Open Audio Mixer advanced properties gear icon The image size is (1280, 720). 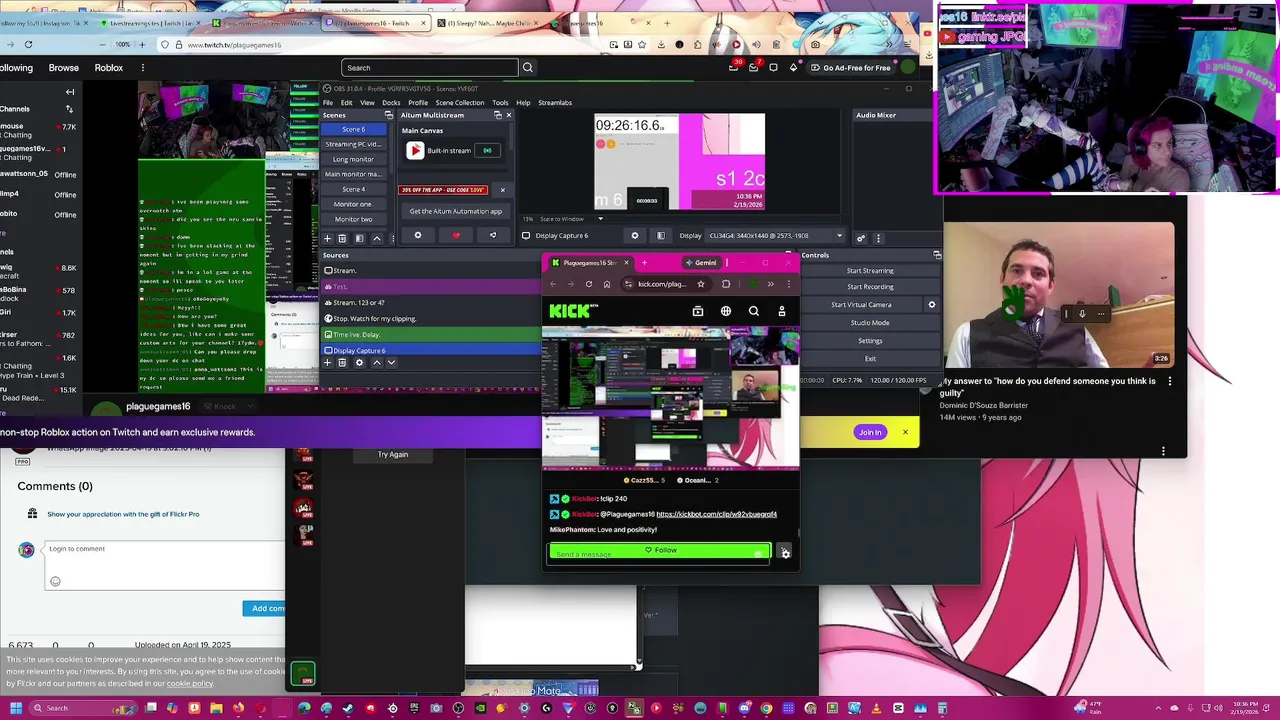pos(861,238)
